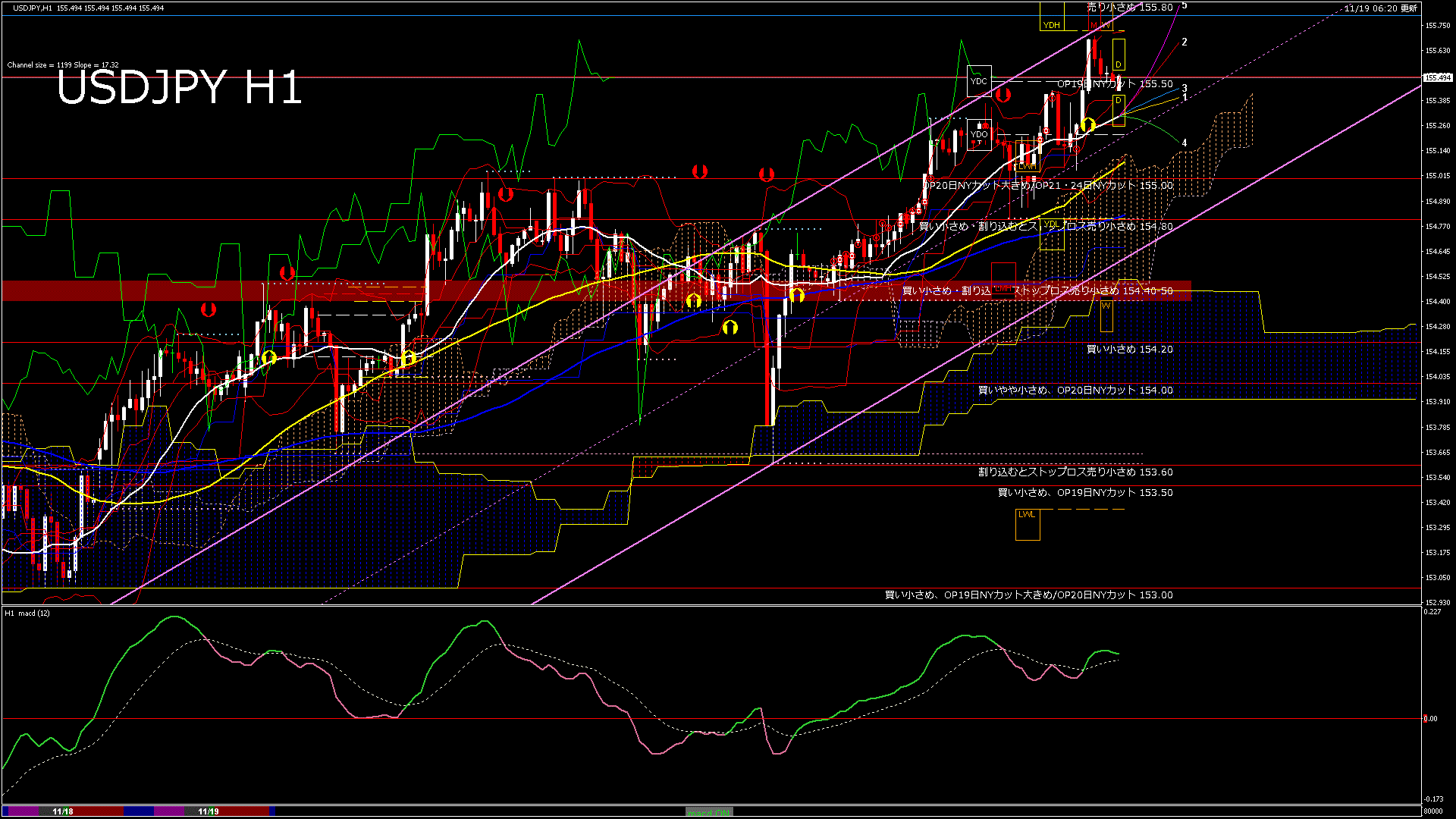Click the 11/19 06:20 update timestamp
1456x819 pixels.
coord(1380,8)
